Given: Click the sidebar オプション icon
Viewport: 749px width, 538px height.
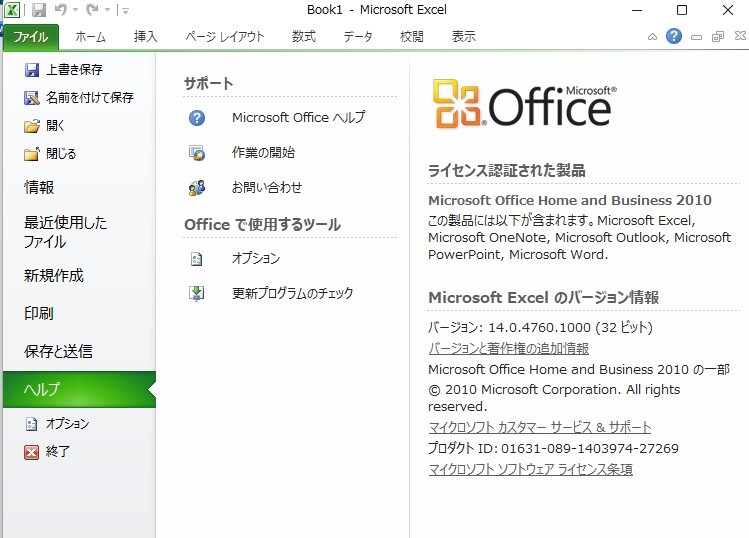Looking at the screenshot, I should [31, 424].
